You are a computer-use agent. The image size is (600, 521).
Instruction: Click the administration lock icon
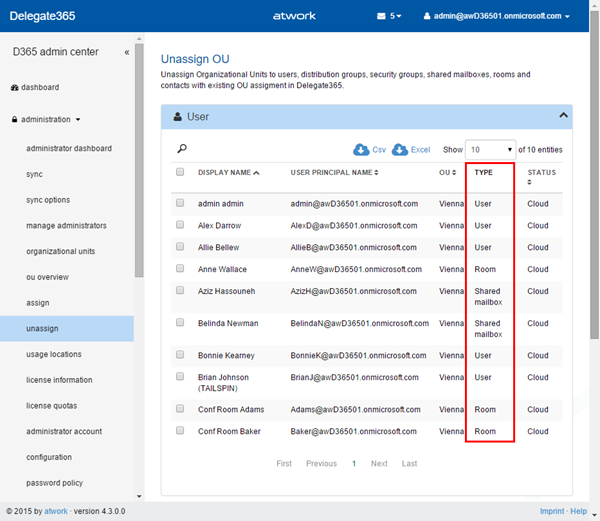tap(14, 119)
